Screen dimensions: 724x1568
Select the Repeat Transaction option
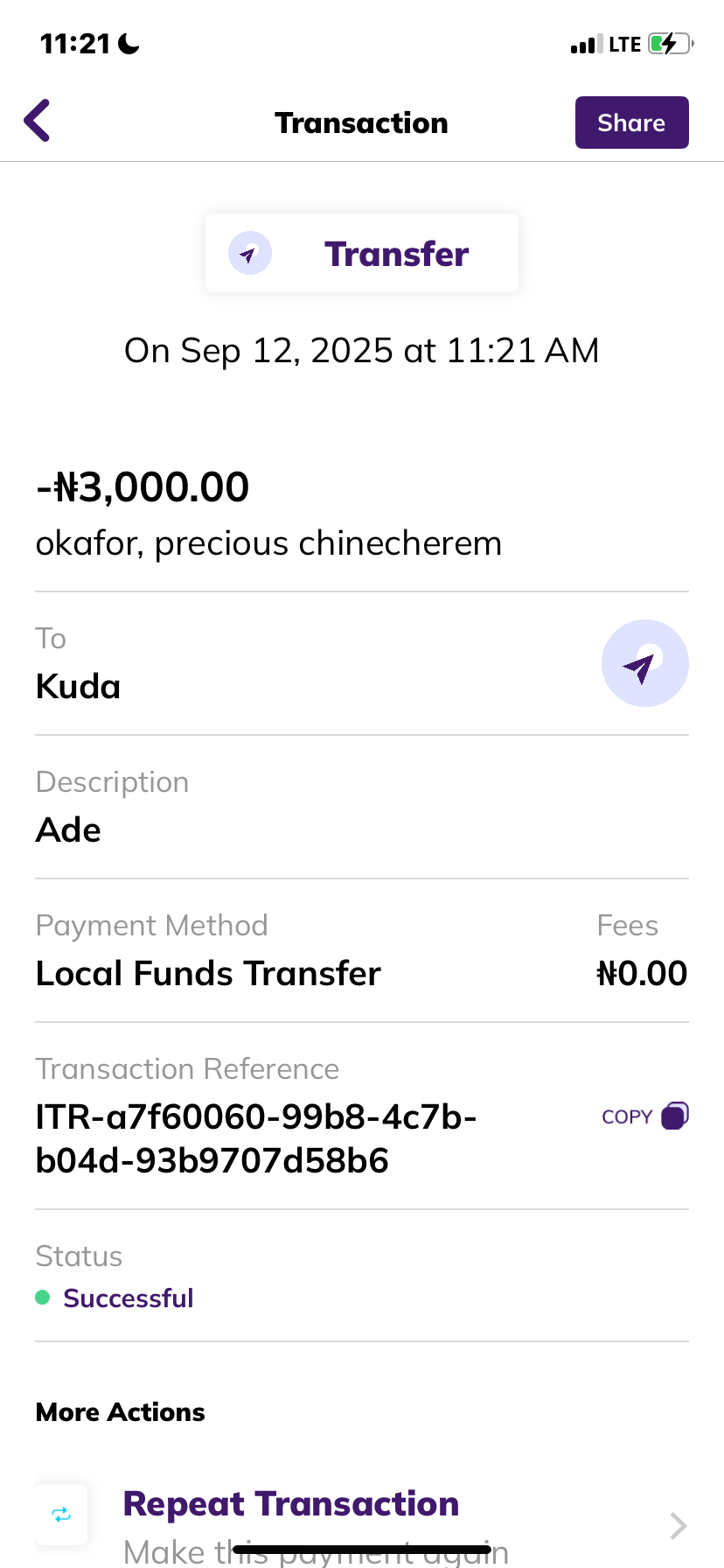tap(290, 1505)
